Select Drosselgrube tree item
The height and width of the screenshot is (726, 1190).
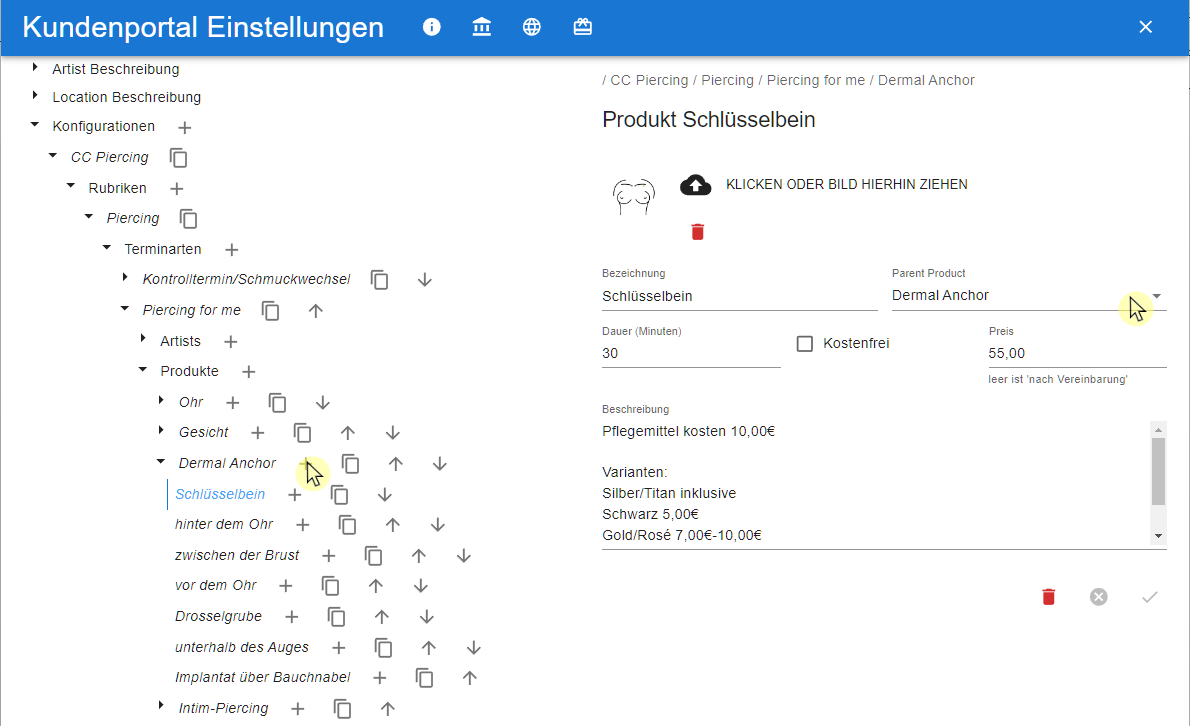[x=219, y=617]
